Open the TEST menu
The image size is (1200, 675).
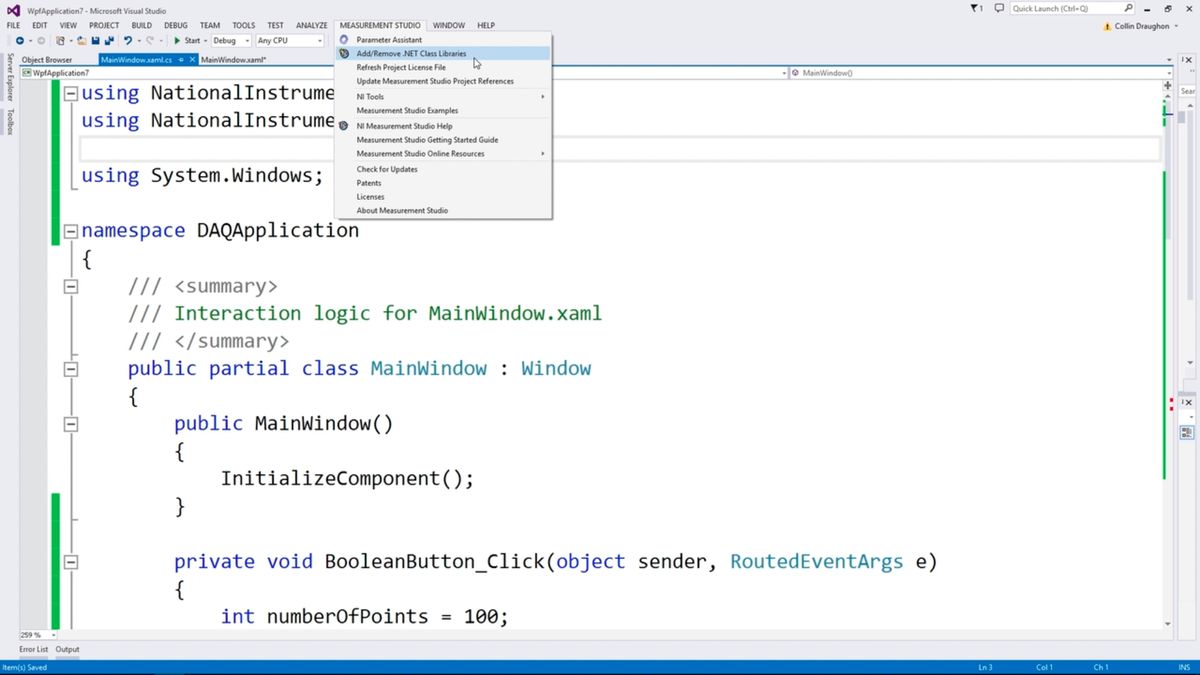(275, 25)
